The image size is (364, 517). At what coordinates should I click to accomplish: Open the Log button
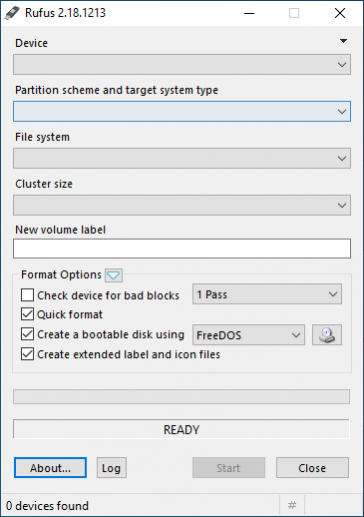click(x=111, y=468)
